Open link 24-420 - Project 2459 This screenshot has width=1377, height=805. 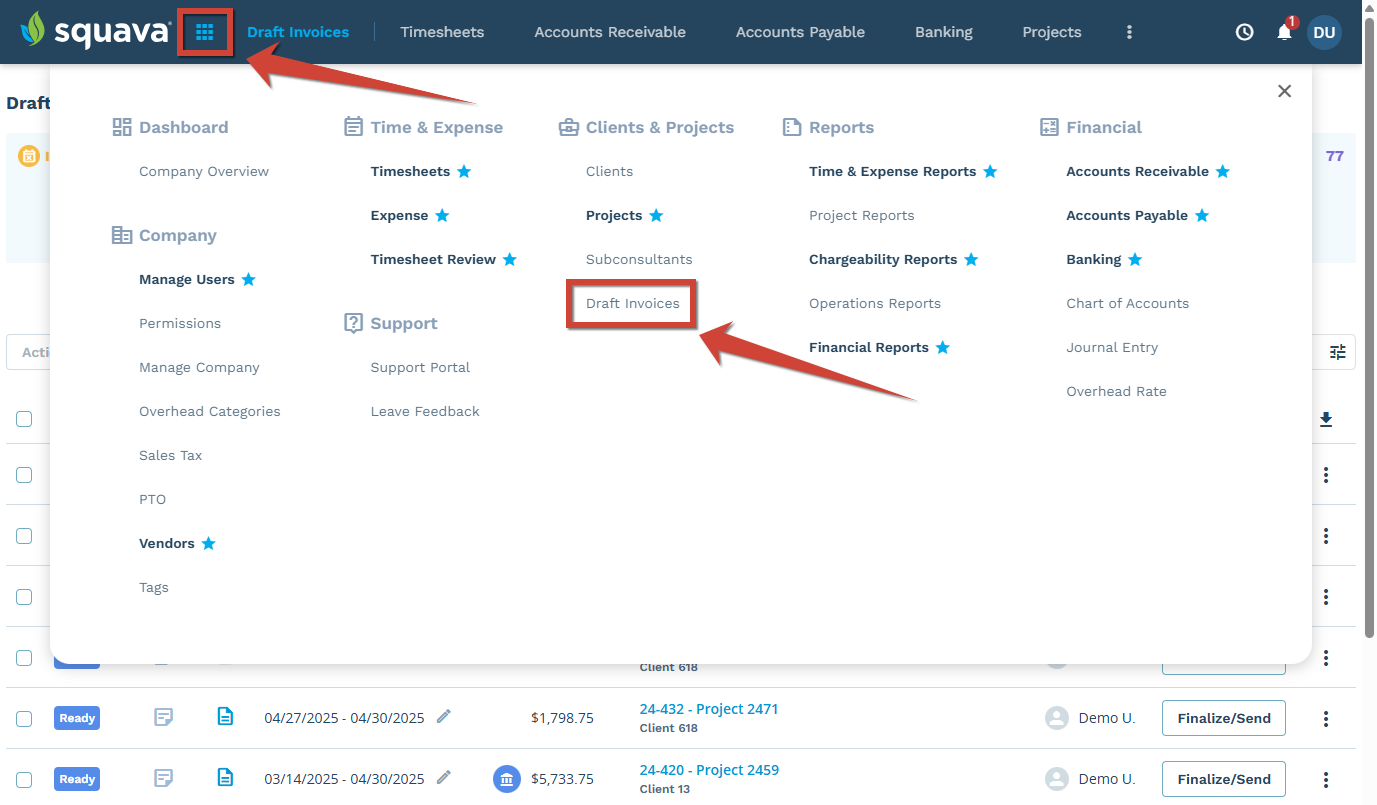[709, 770]
